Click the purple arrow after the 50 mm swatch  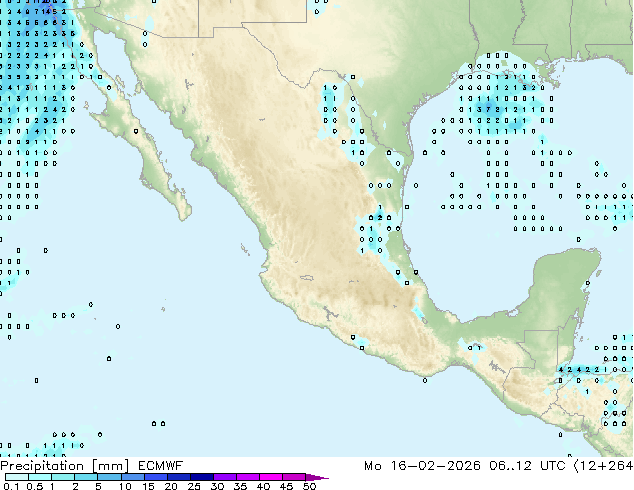317,477
